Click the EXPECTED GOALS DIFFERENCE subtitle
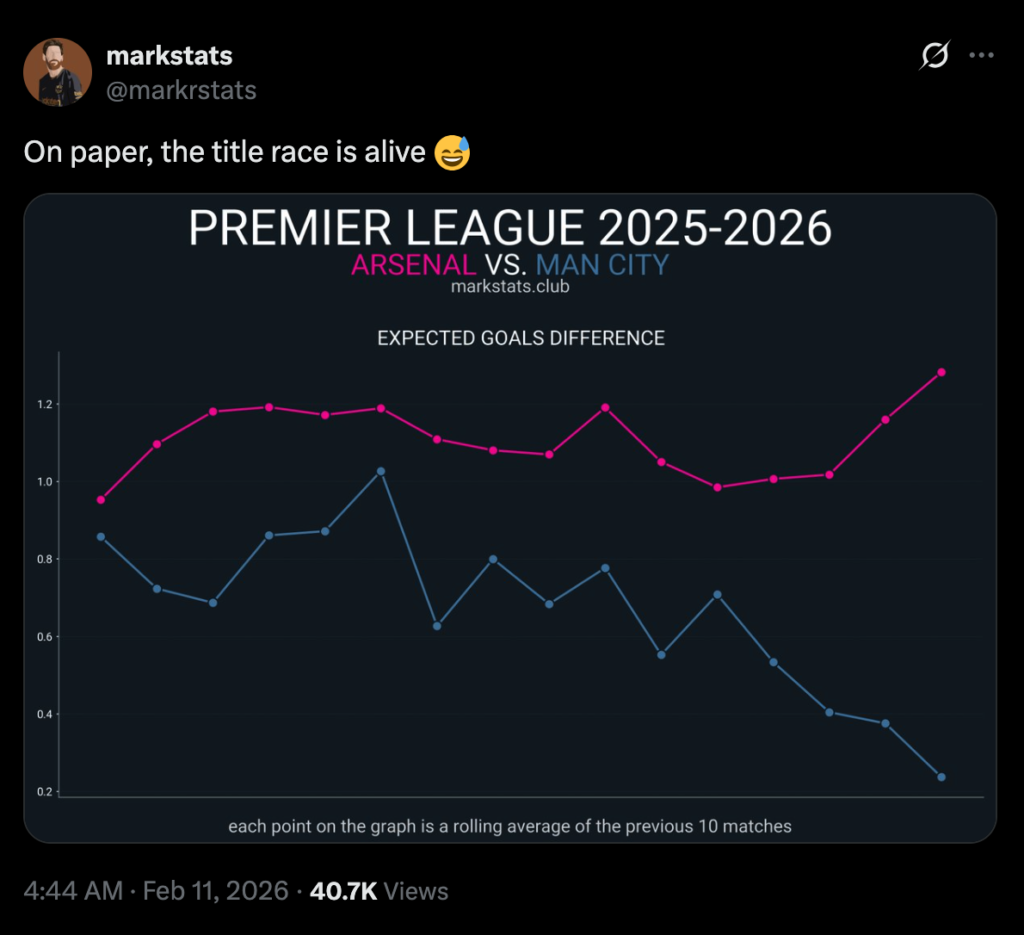Screen dimensions: 1024x935 [520, 338]
